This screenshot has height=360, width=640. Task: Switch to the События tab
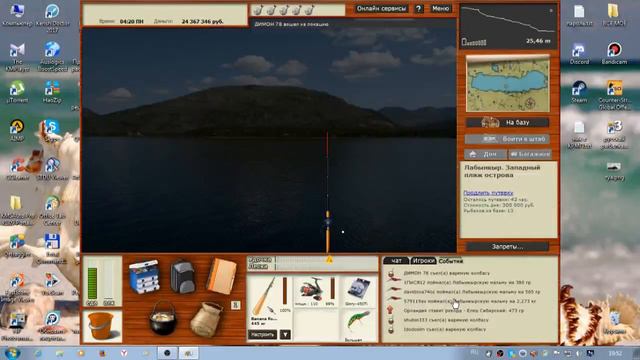pyautogui.click(x=451, y=260)
